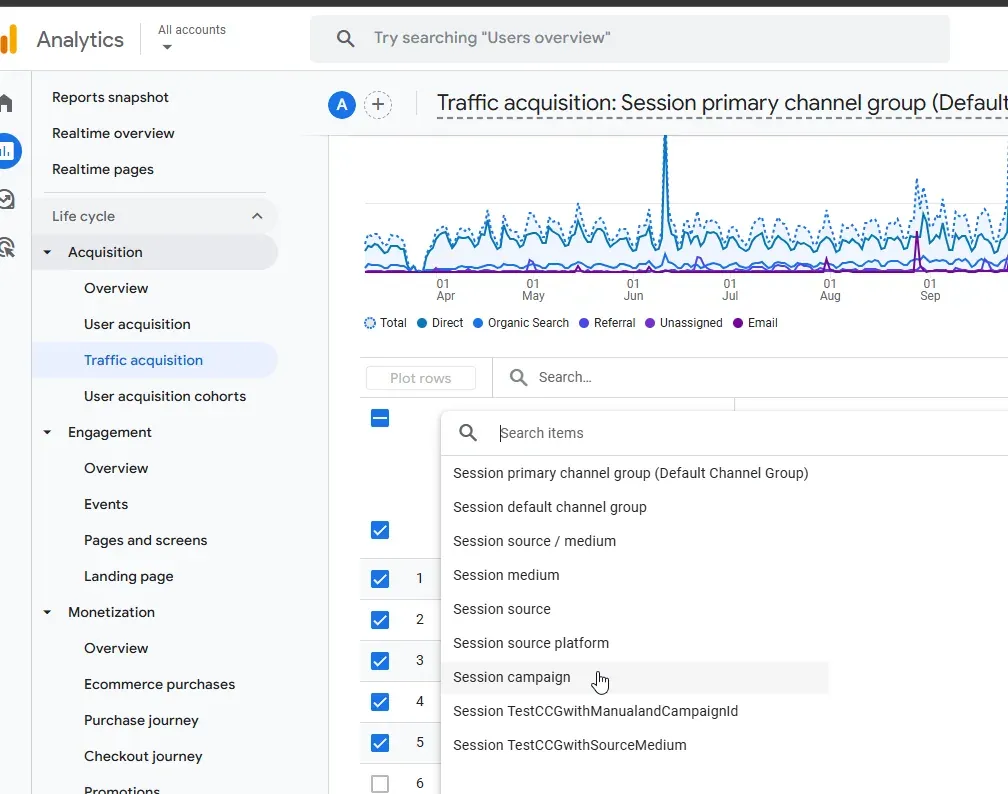Open Acquisition Overview report
The height and width of the screenshot is (794, 1008).
[x=116, y=288]
